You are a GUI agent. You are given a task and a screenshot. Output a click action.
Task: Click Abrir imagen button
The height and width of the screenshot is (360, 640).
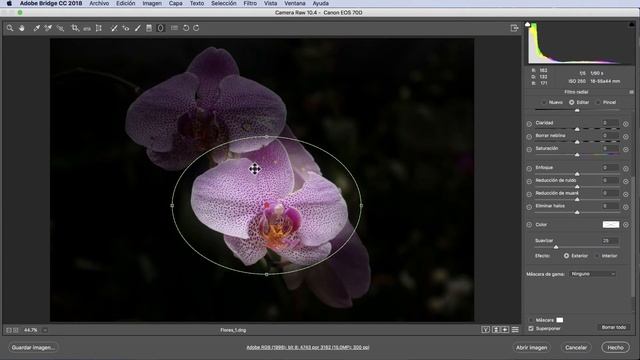pos(531,348)
